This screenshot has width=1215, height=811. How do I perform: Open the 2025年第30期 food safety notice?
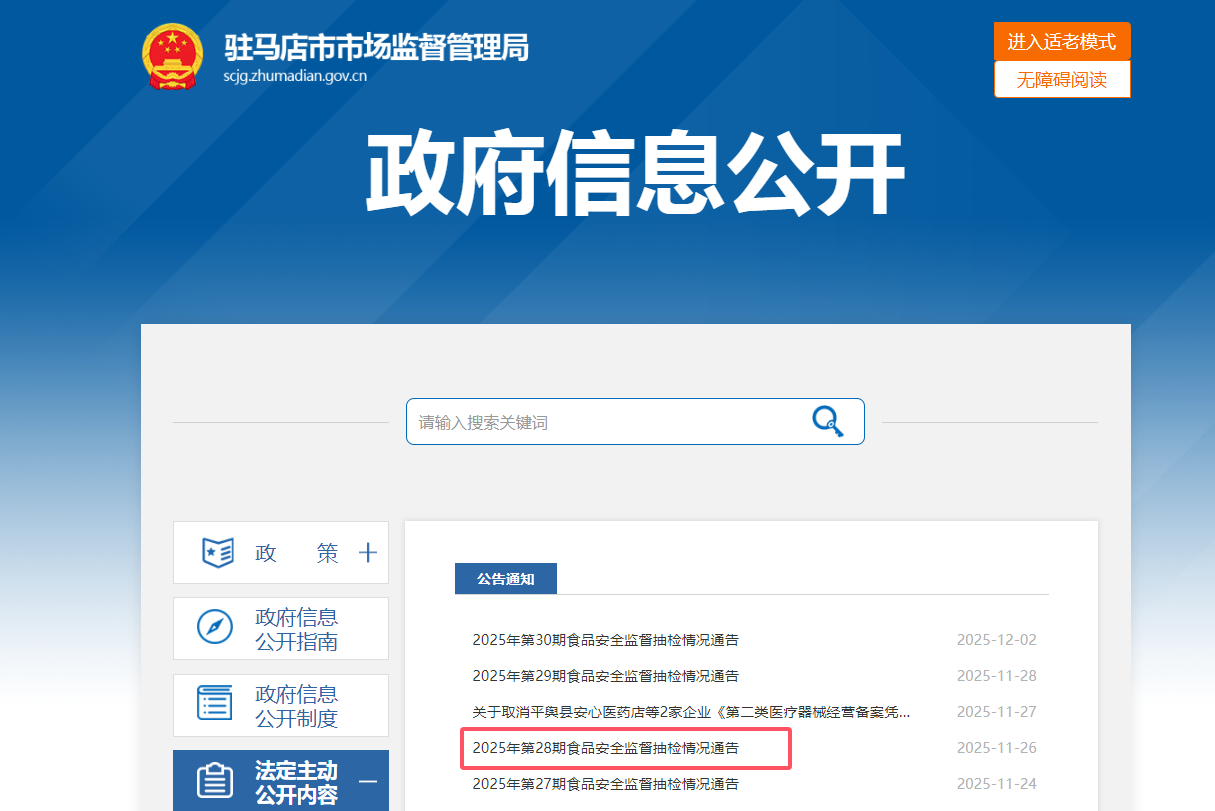pos(605,640)
